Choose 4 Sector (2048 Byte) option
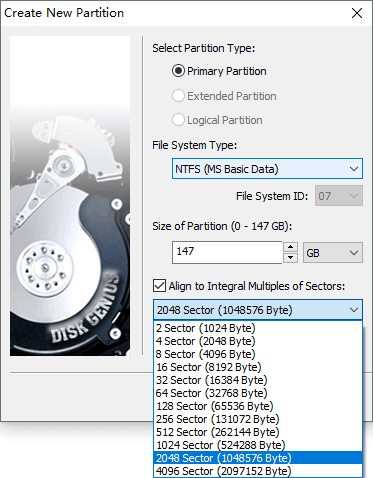The image size is (373, 478). [x=258, y=341]
